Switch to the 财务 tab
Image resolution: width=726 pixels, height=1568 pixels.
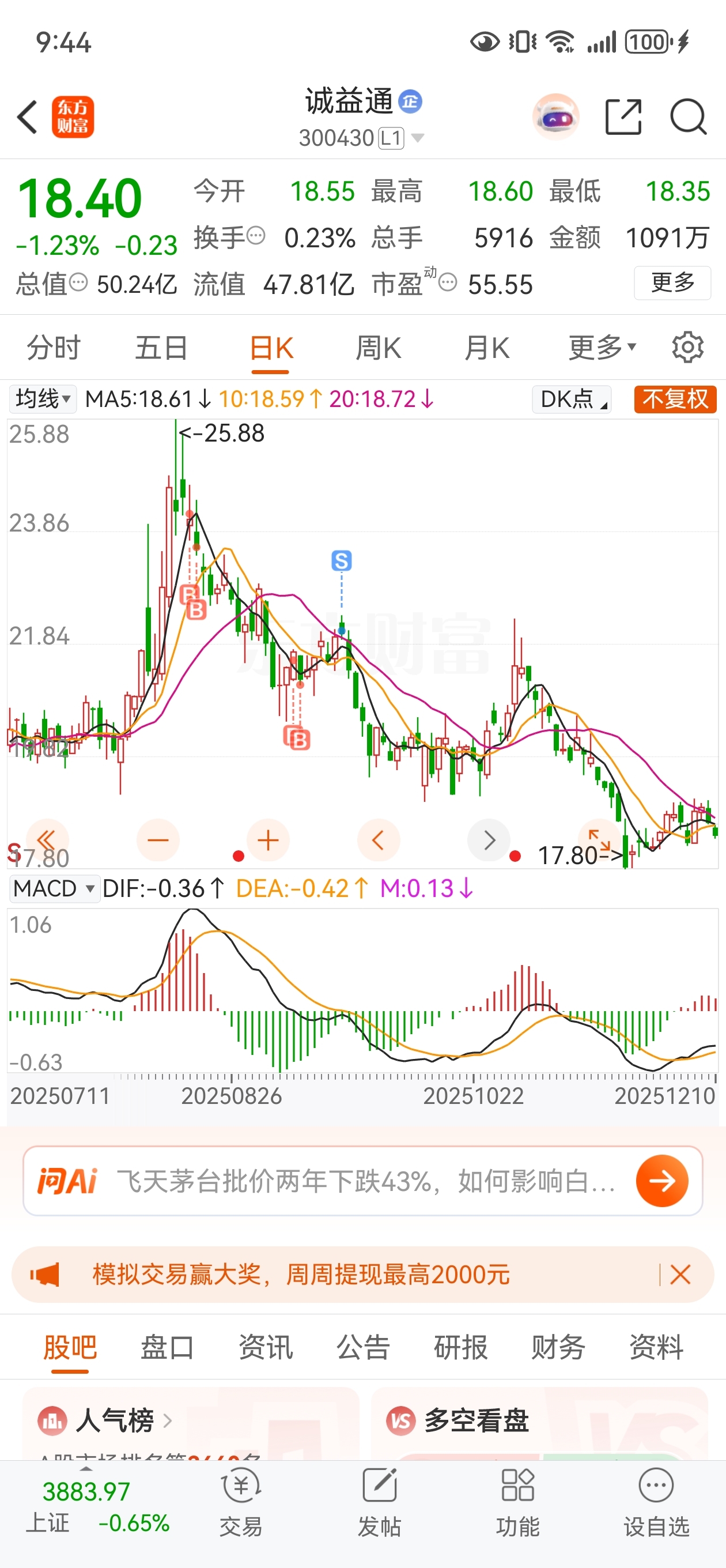pos(558,1347)
